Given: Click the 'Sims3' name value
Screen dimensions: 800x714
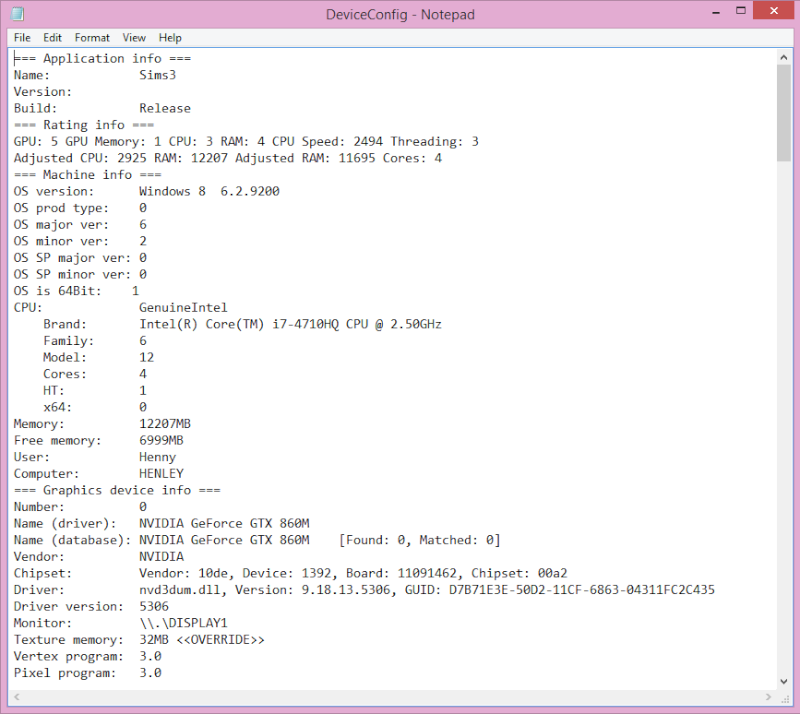Looking at the screenshot, I should (158, 75).
